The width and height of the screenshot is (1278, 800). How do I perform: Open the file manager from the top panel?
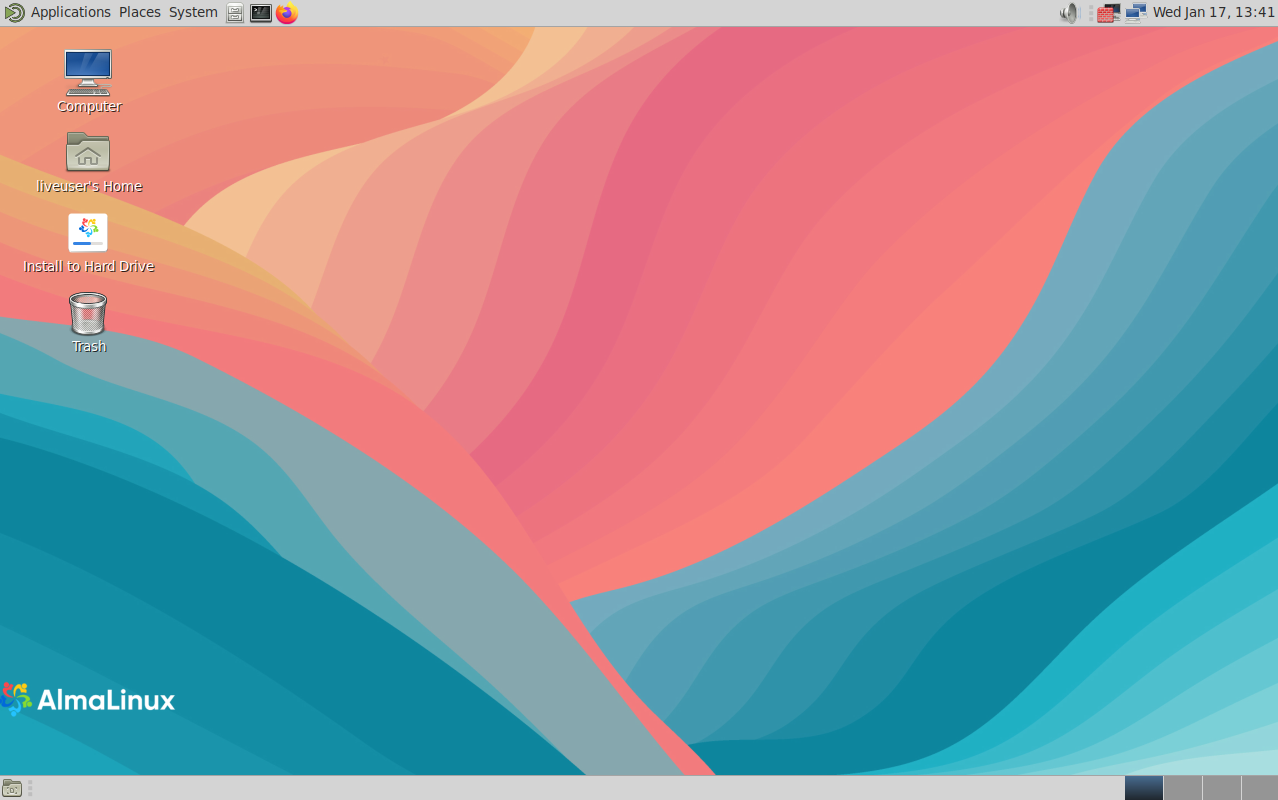tap(234, 12)
